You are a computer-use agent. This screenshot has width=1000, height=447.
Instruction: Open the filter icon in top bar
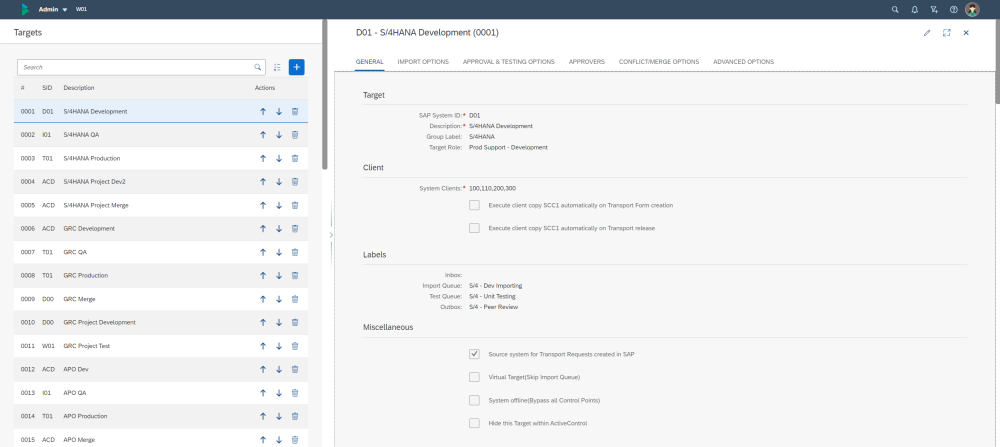tap(934, 10)
